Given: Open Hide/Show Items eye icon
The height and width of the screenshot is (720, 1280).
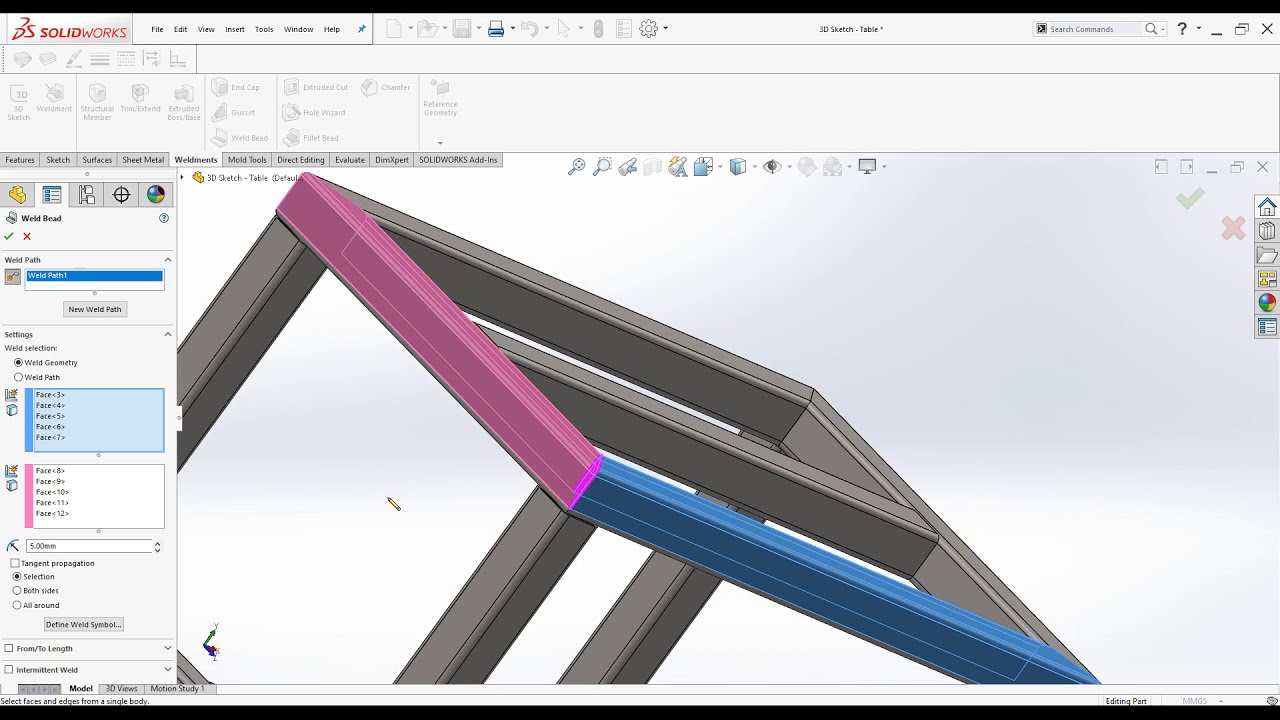Looking at the screenshot, I should (x=771, y=167).
